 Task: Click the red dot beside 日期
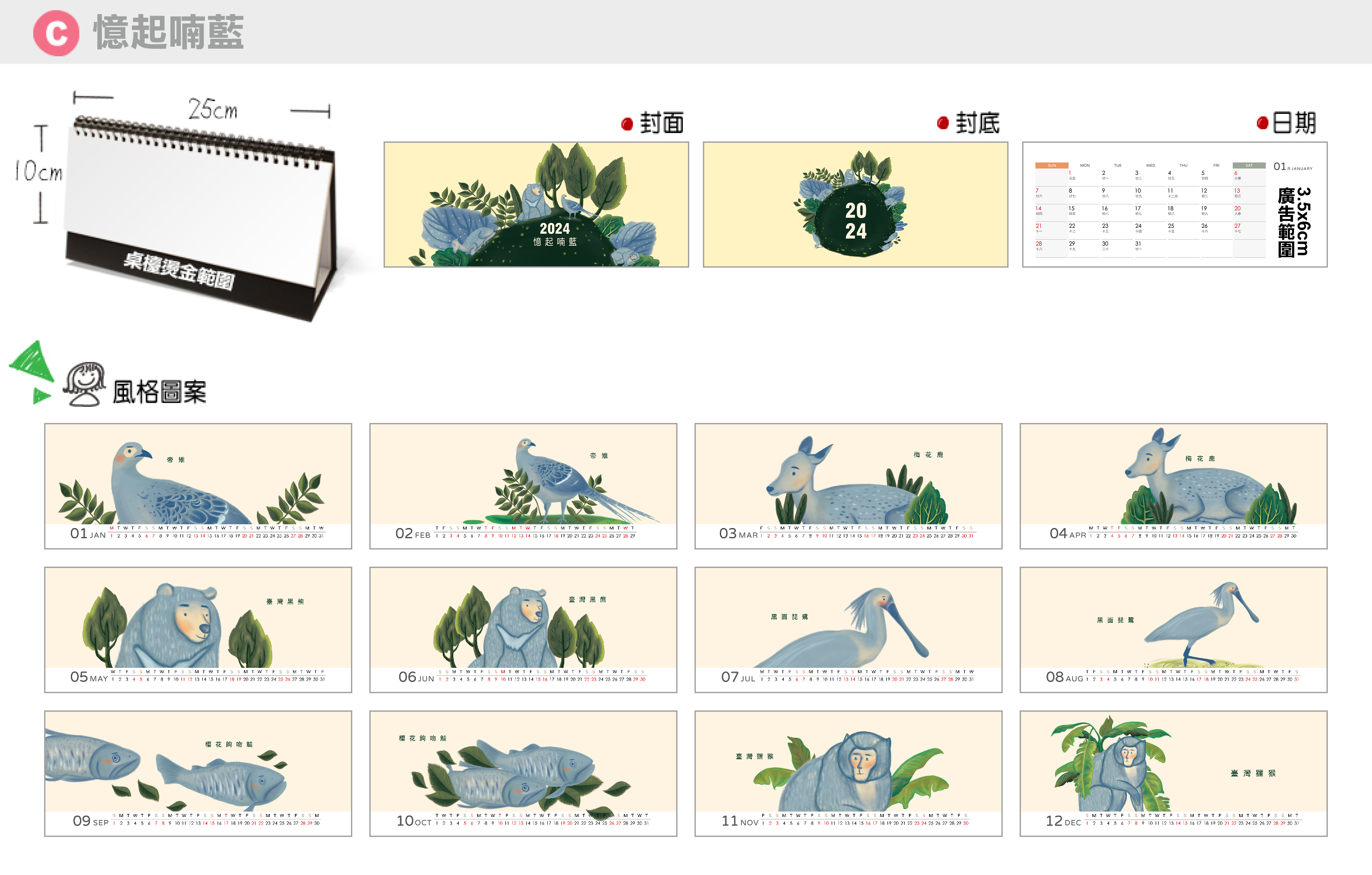pos(1262,123)
